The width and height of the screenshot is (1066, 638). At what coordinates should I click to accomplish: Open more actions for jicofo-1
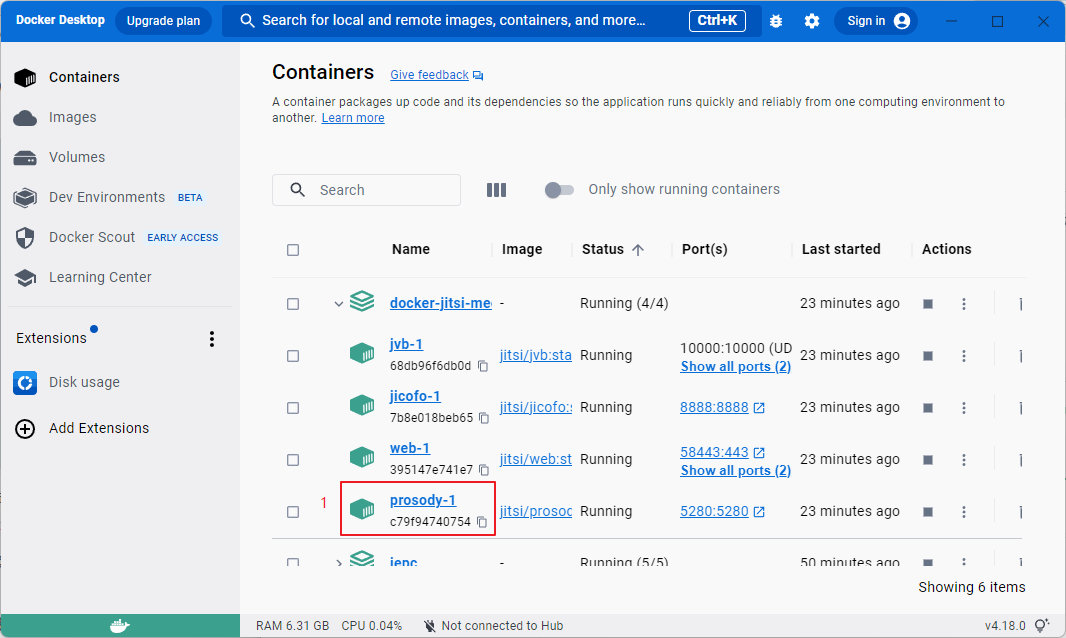point(963,408)
